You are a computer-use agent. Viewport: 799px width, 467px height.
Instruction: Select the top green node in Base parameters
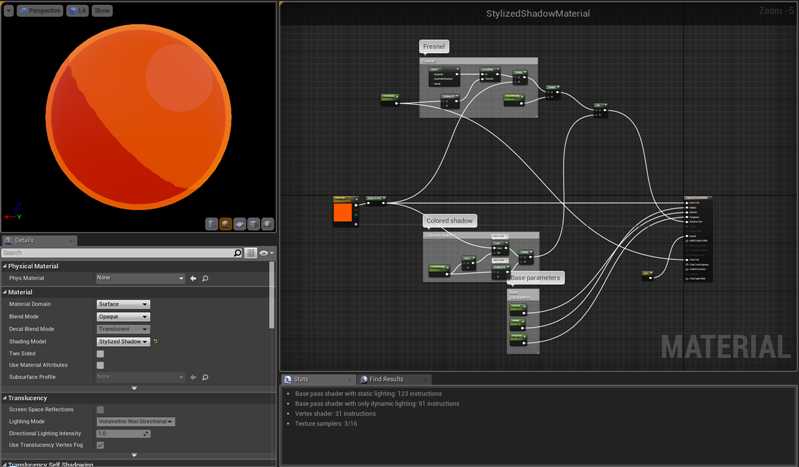click(x=518, y=309)
